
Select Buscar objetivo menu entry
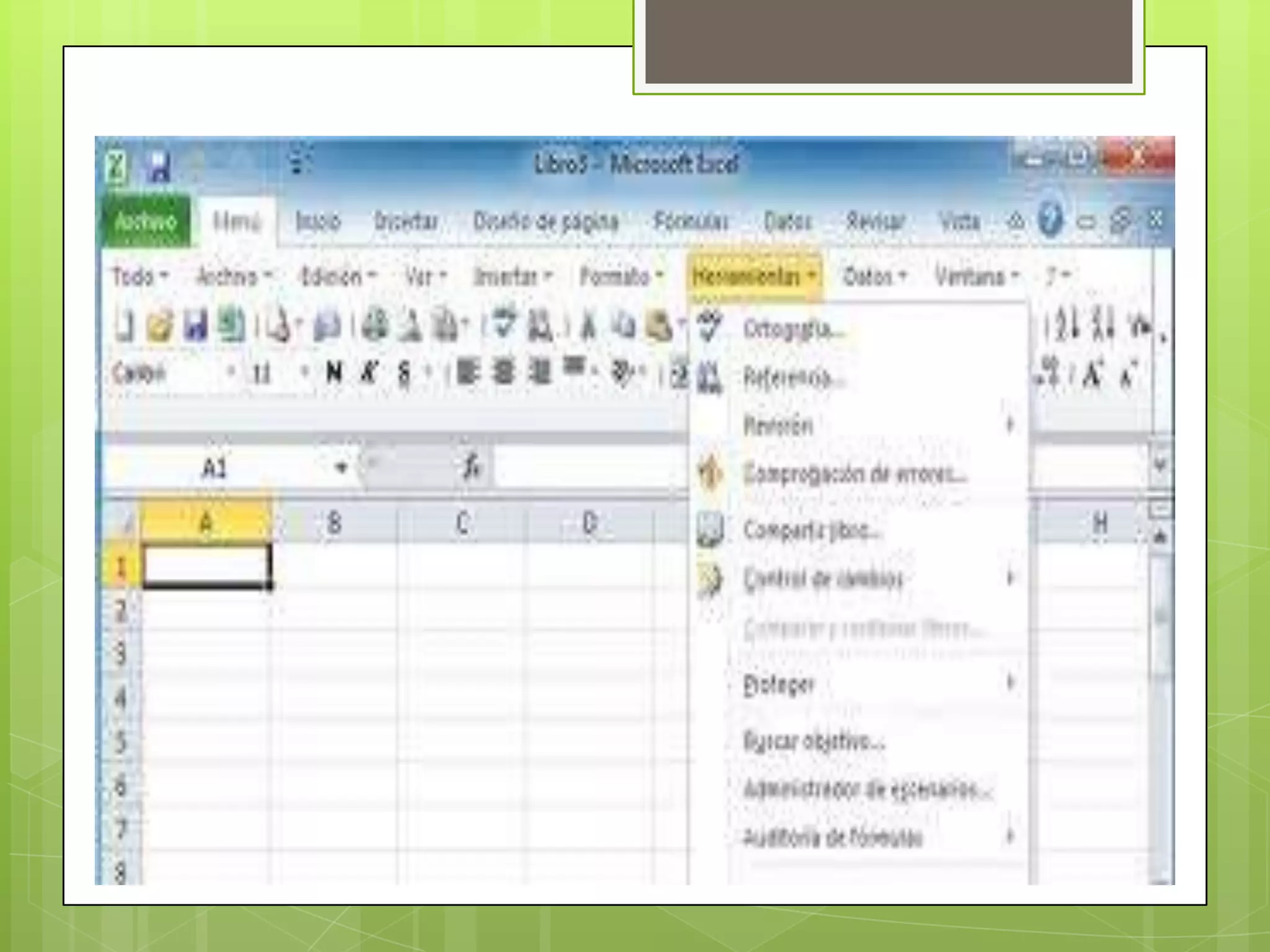click(814, 741)
